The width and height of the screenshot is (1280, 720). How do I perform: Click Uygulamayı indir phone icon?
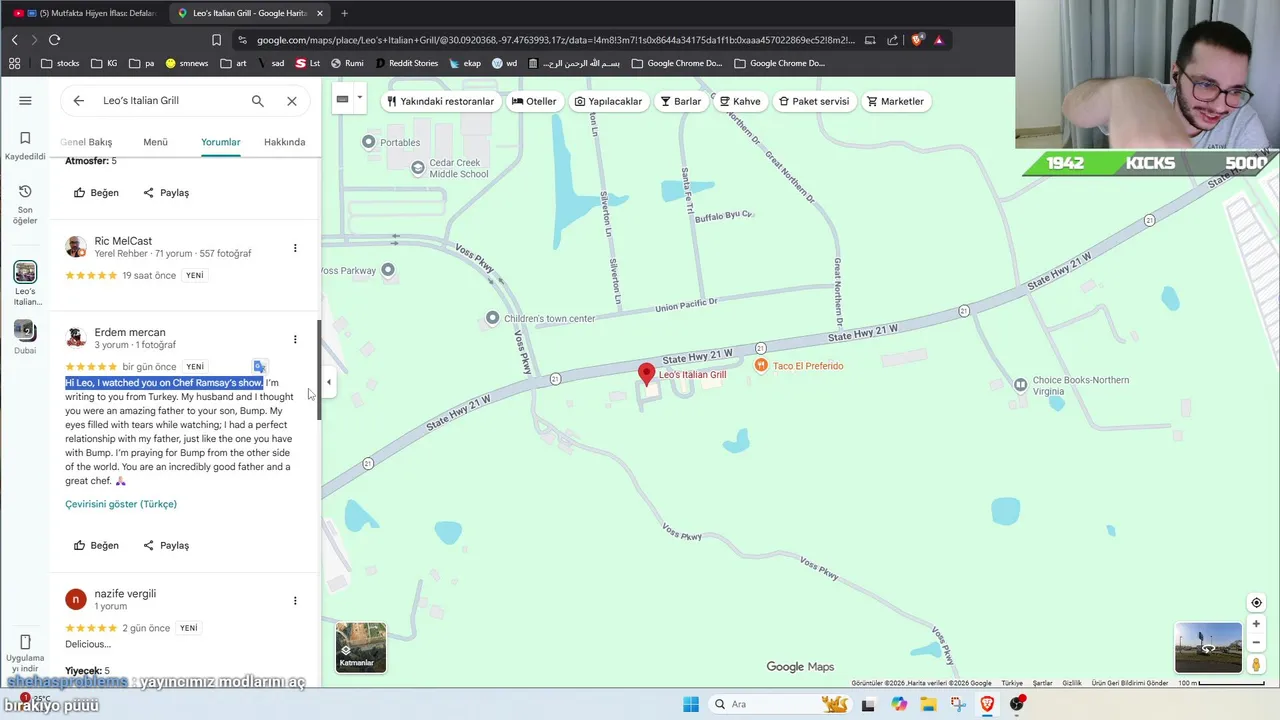(x=25, y=642)
